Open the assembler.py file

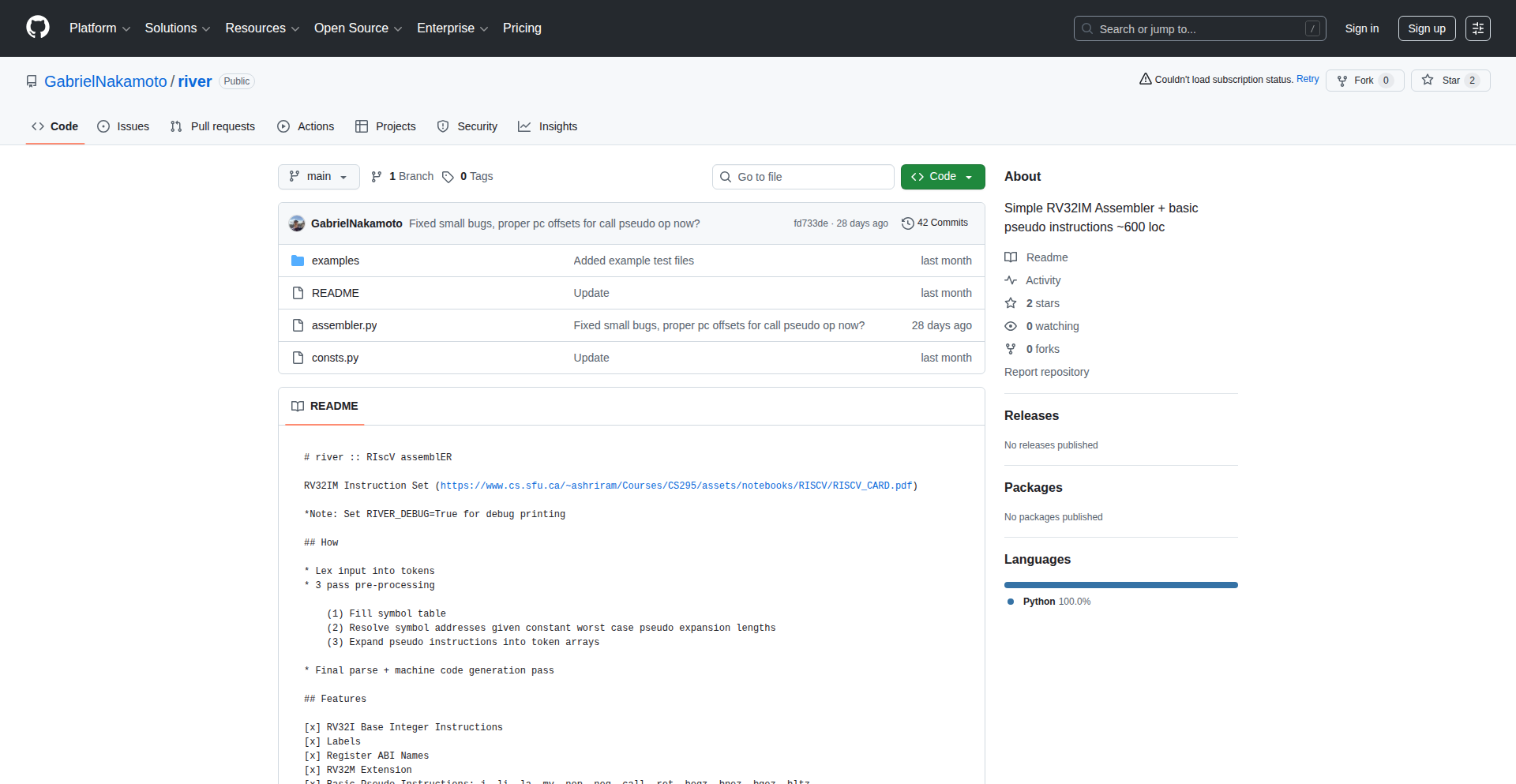344,325
